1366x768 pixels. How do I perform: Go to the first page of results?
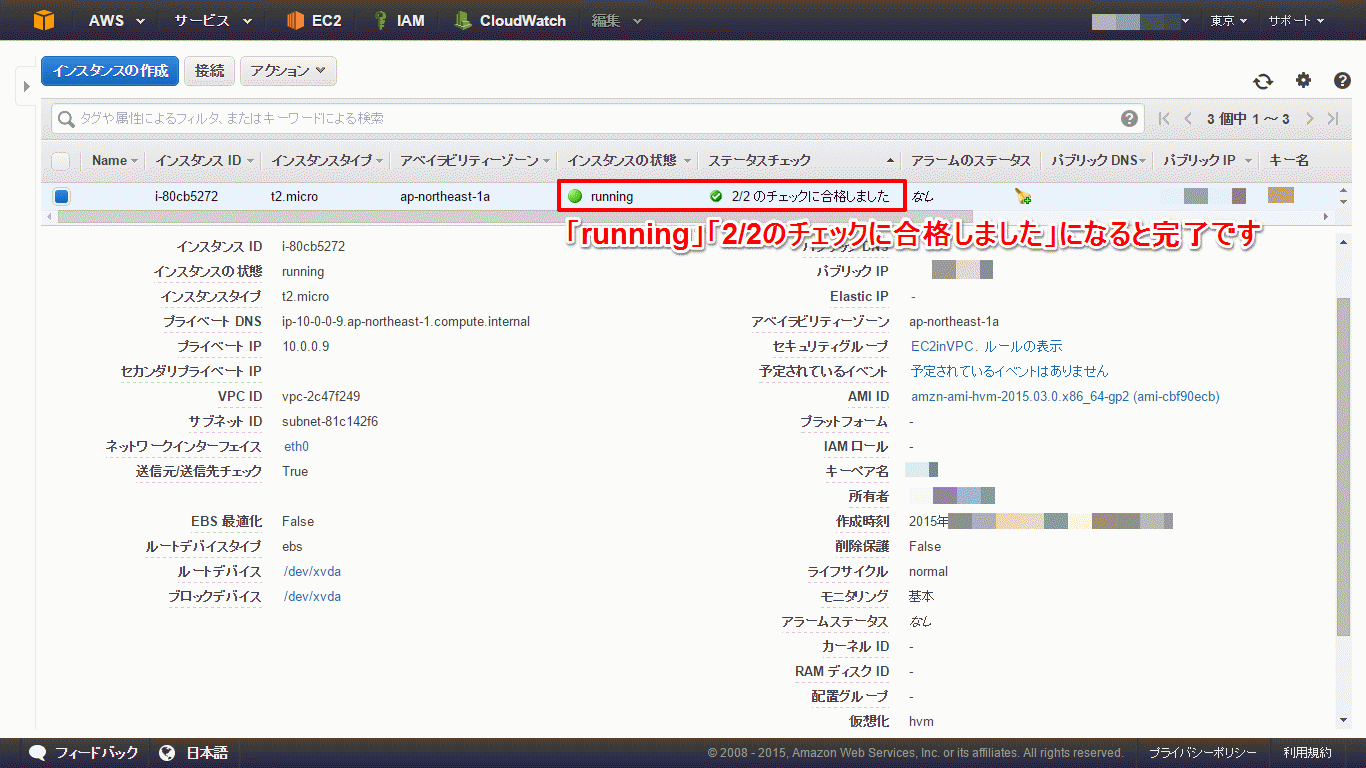[1164, 118]
